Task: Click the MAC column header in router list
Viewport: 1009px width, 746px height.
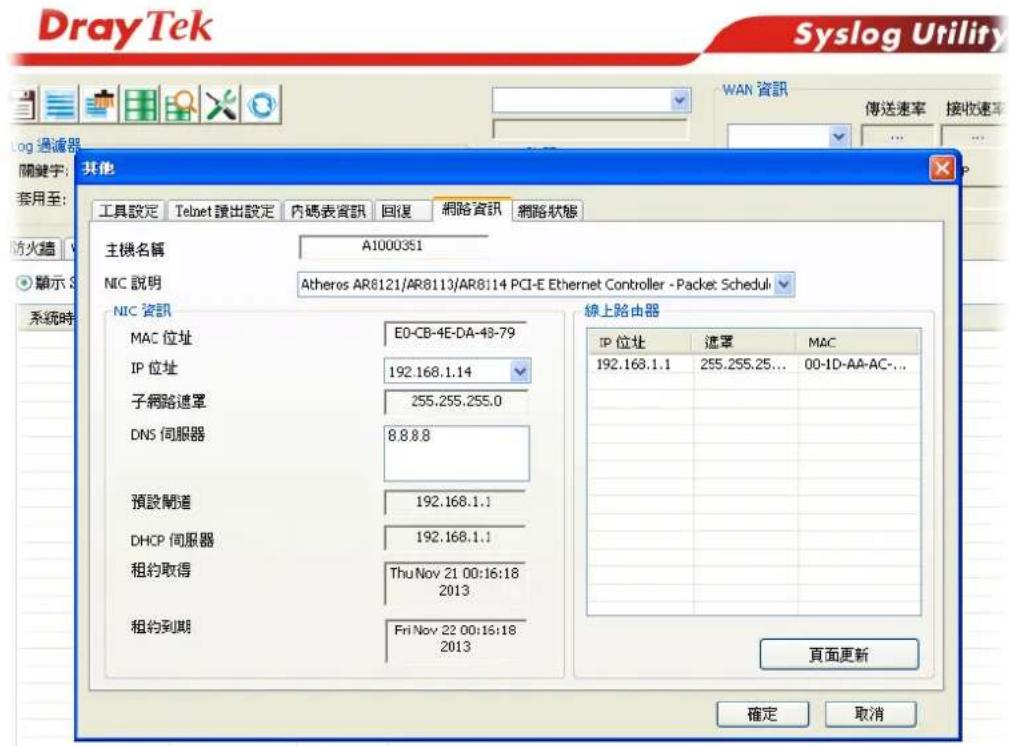Action: 859,342
